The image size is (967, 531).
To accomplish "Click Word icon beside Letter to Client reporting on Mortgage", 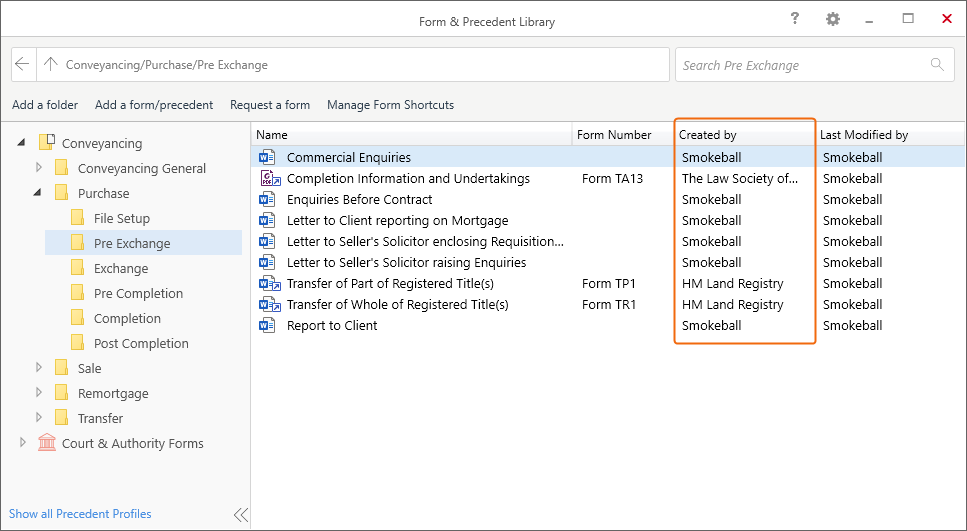I will pyautogui.click(x=267, y=220).
